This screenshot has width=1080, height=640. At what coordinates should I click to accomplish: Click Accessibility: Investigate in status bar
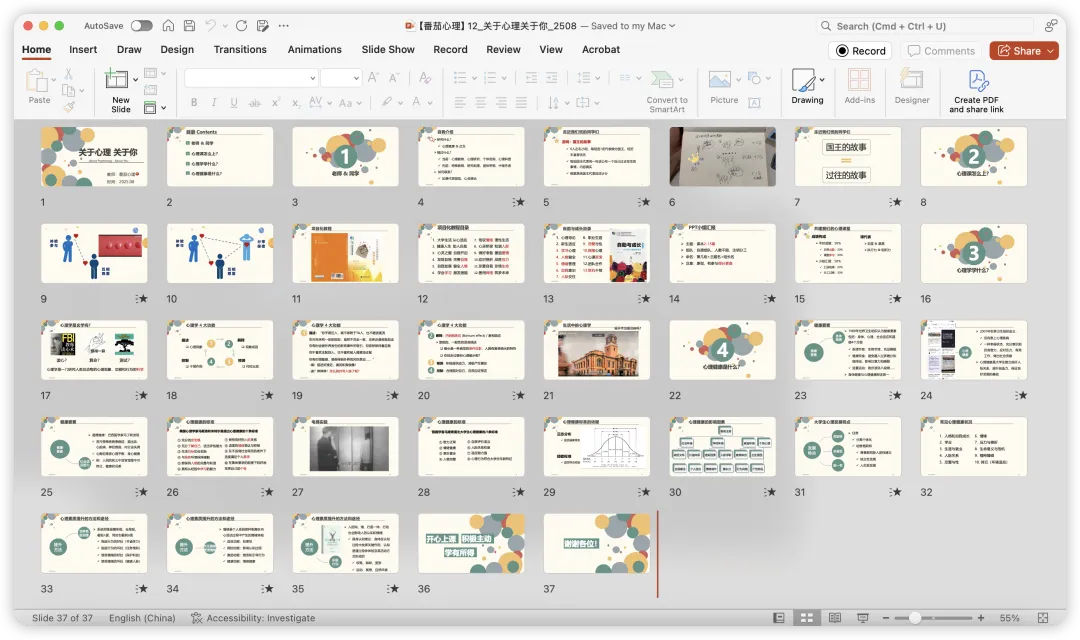tap(253, 618)
